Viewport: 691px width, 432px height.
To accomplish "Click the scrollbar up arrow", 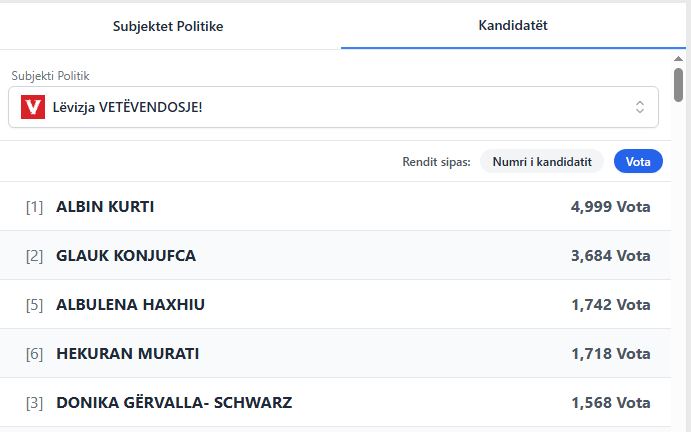I will pos(679,58).
